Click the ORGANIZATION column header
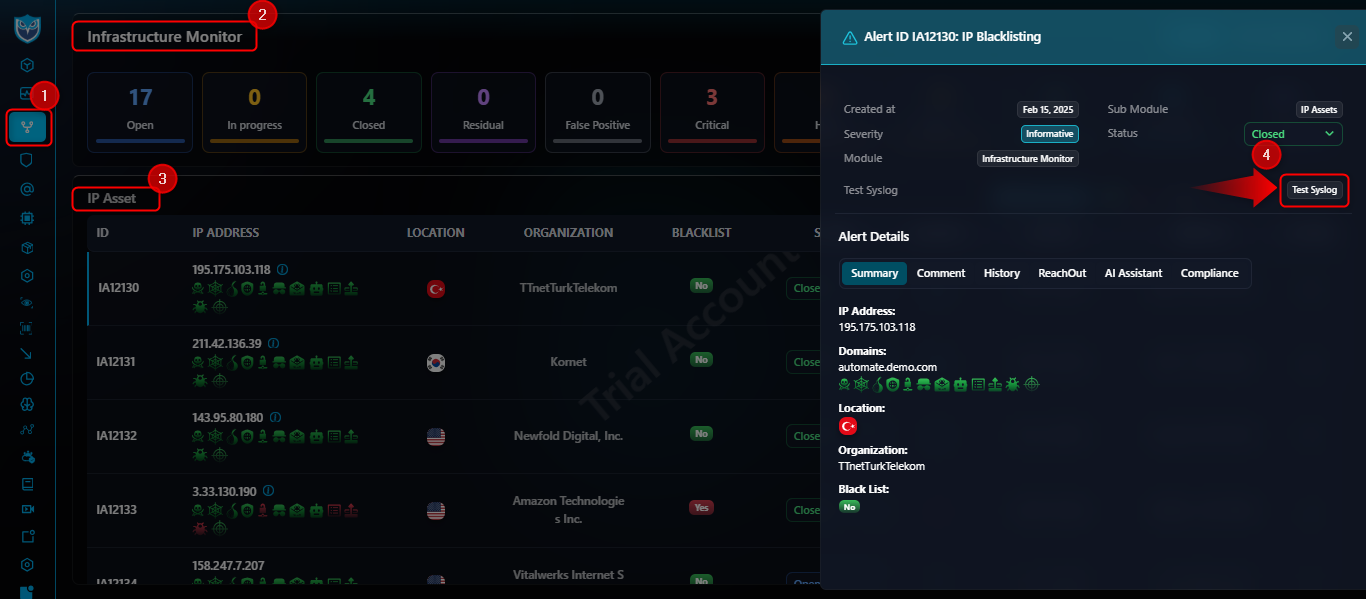The width and height of the screenshot is (1366, 599). (568, 233)
